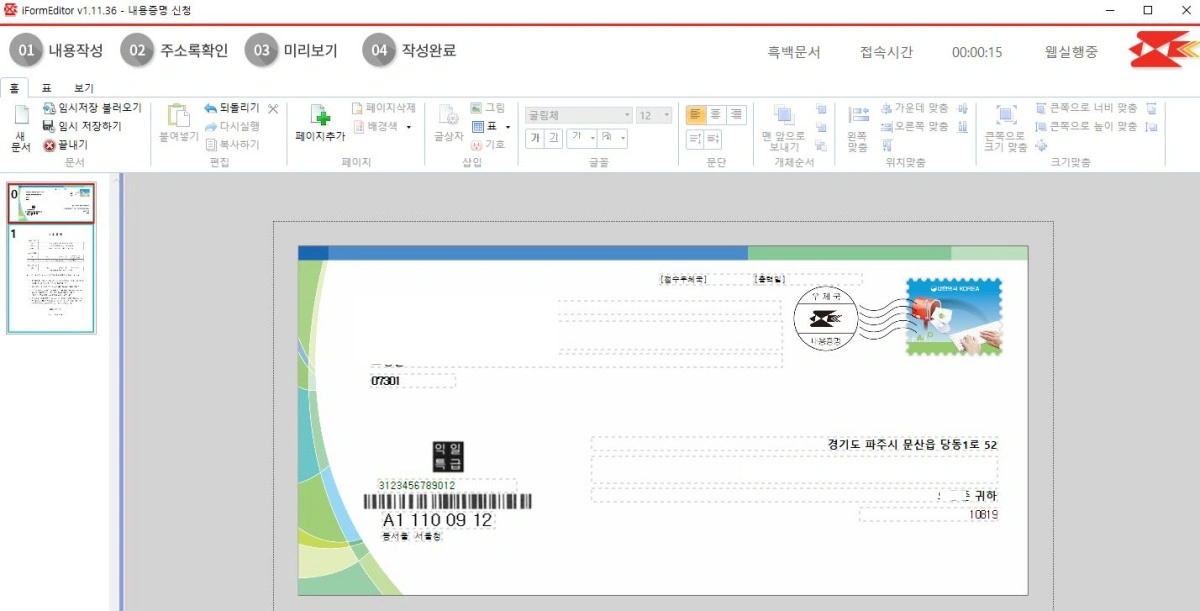Toggle bold with the 가 icon
This screenshot has width=1200, height=611.
pos(536,137)
